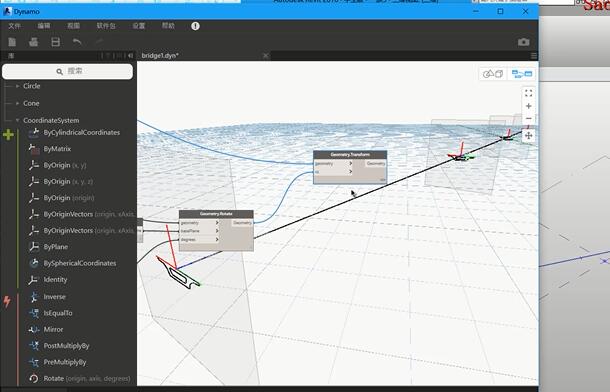
Task: Click the Save toolbar icon
Action: point(56,42)
